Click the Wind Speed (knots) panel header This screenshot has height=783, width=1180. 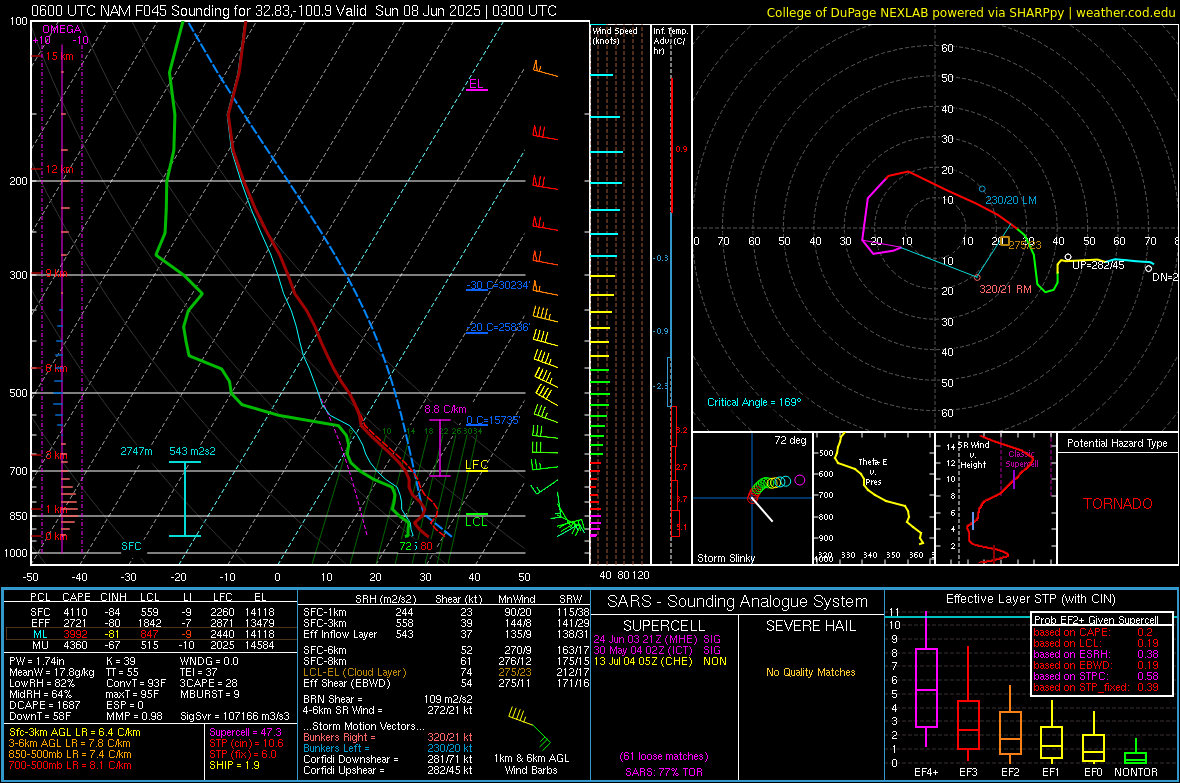click(x=614, y=35)
